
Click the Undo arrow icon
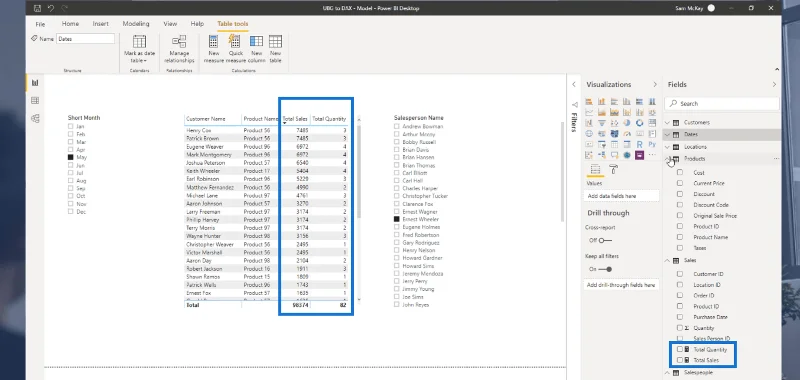pyautogui.click(x=51, y=8)
